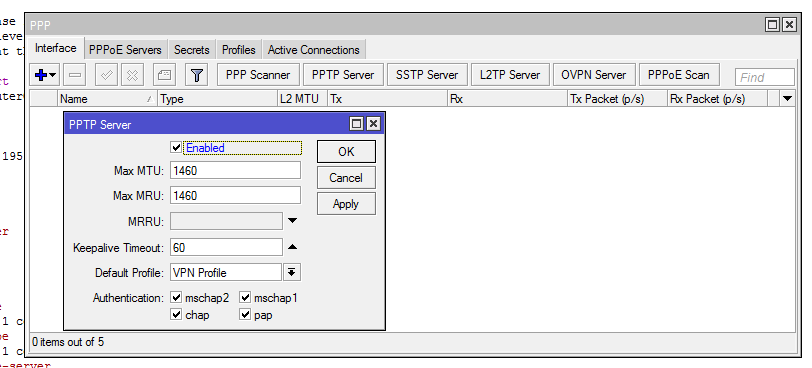Screen dimensions: 812x368
Task: Open the SSTP Server settings
Action: (x=427, y=75)
